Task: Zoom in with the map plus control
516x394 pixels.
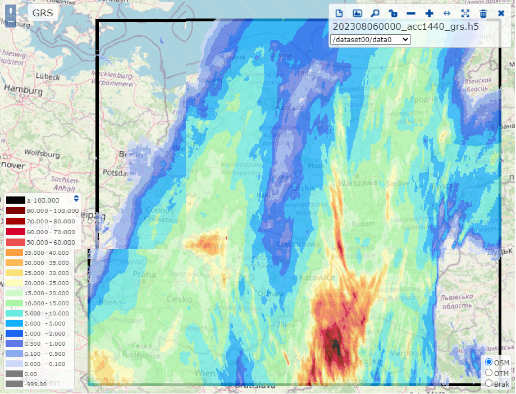Action: [x=11, y=11]
